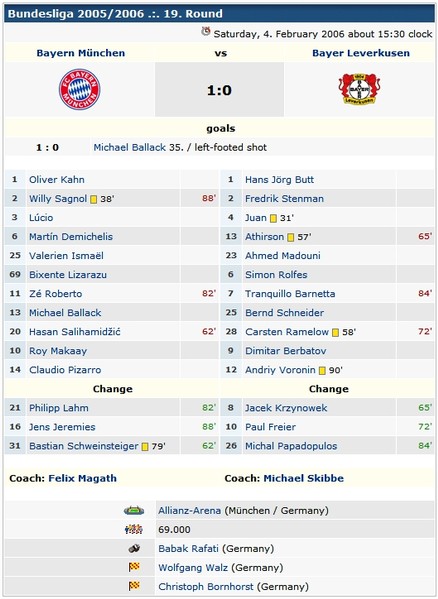Open coach Felix Magath's page
The image size is (438, 599).
tap(82, 478)
